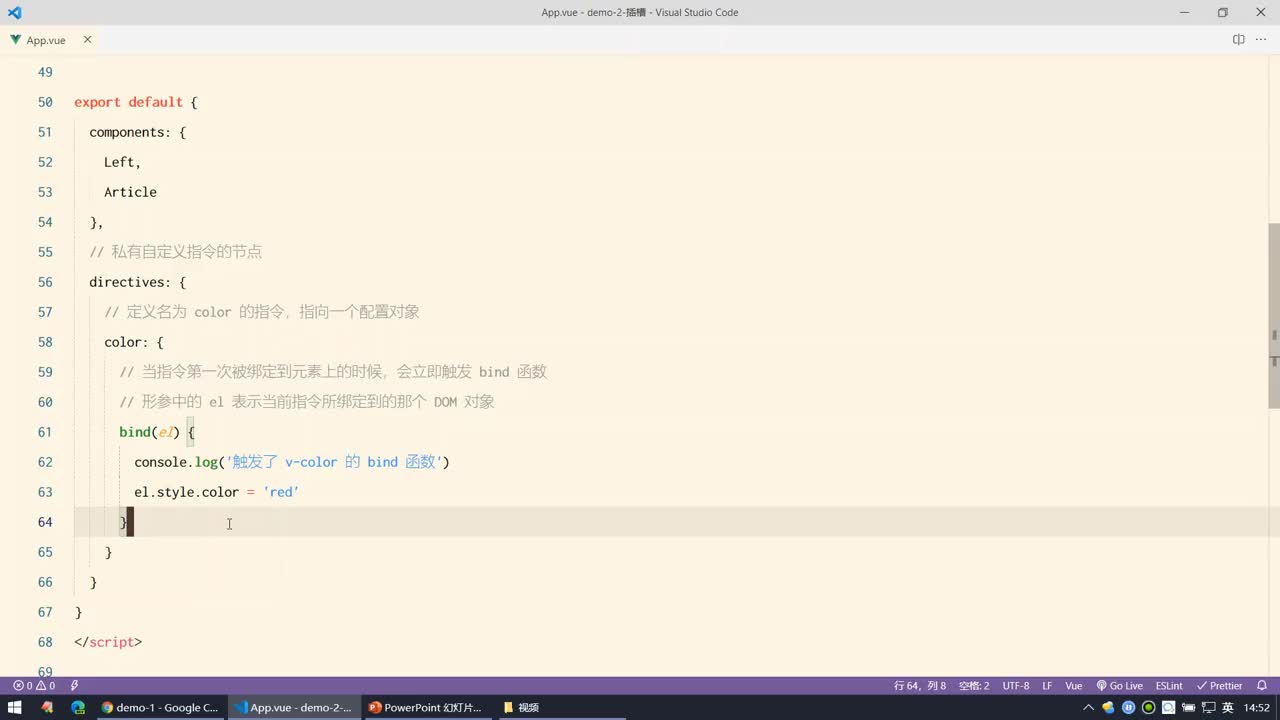Click the lightning bolt status bar icon

point(74,686)
